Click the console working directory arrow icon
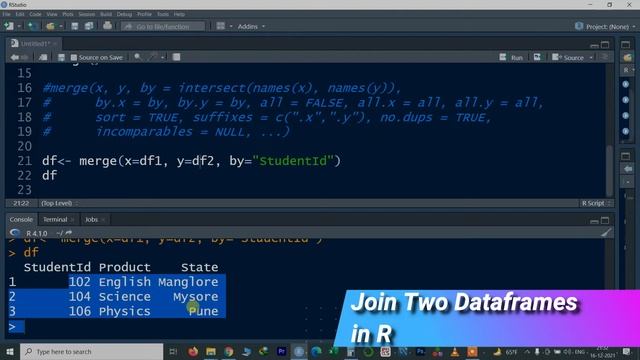Image resolution: width=640 pixels, height=360 pixels. click(68, 233)
